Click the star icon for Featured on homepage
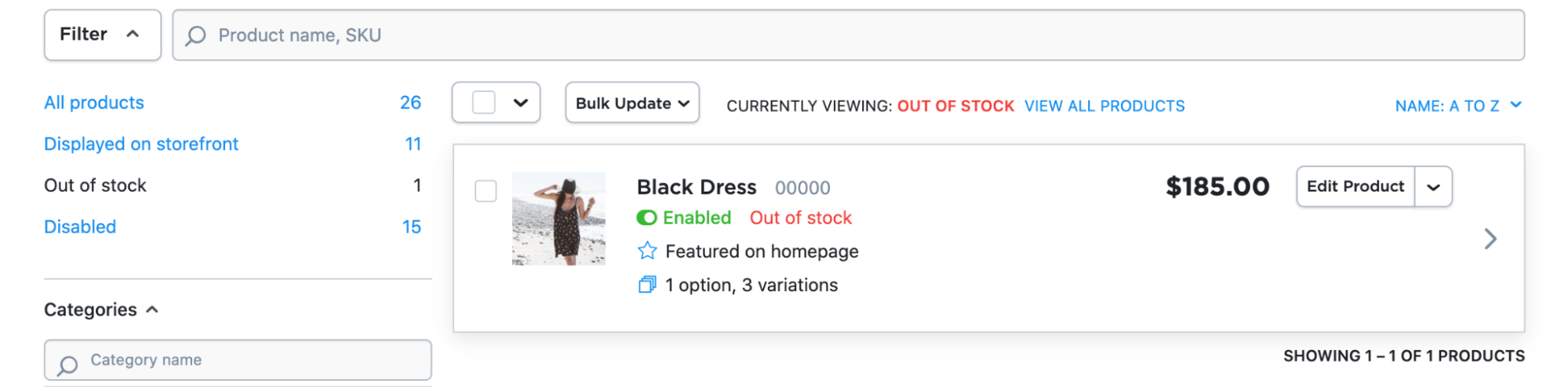The width and height of the screenshot is (1568, 387). (x=647, y=251)
